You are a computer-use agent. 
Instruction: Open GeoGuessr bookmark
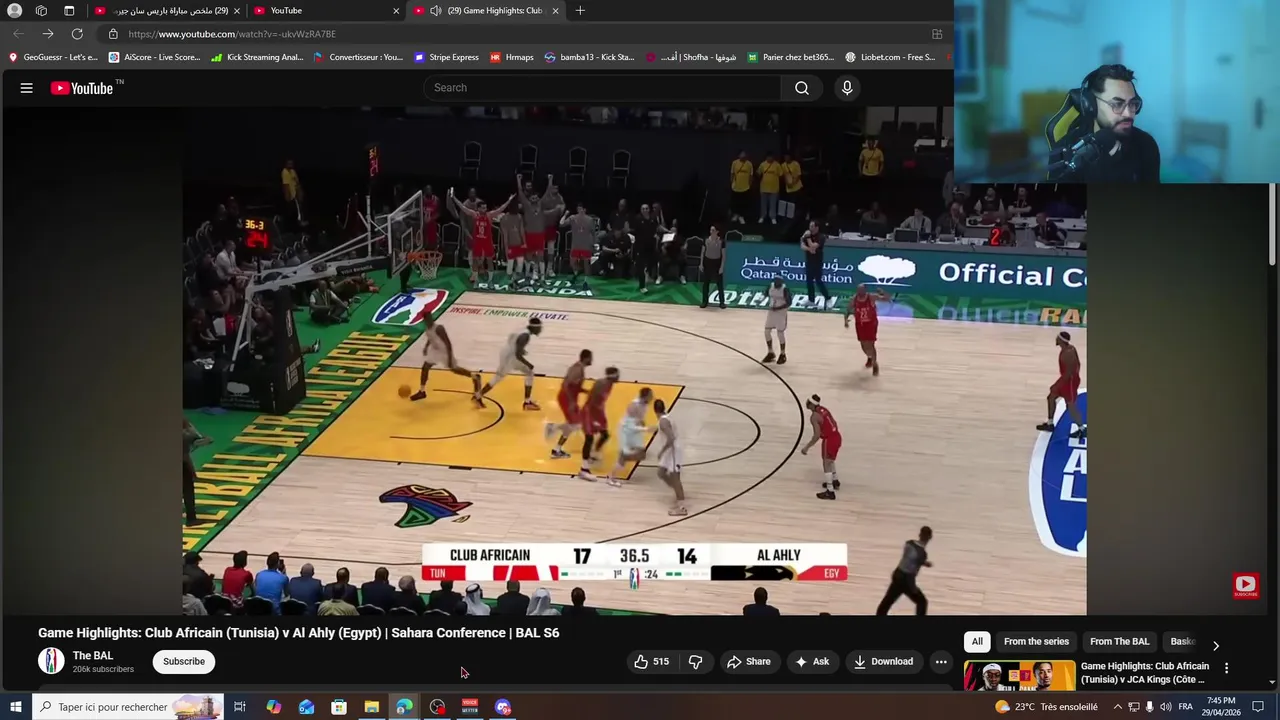pyautogui.click(x=53, y=57)
